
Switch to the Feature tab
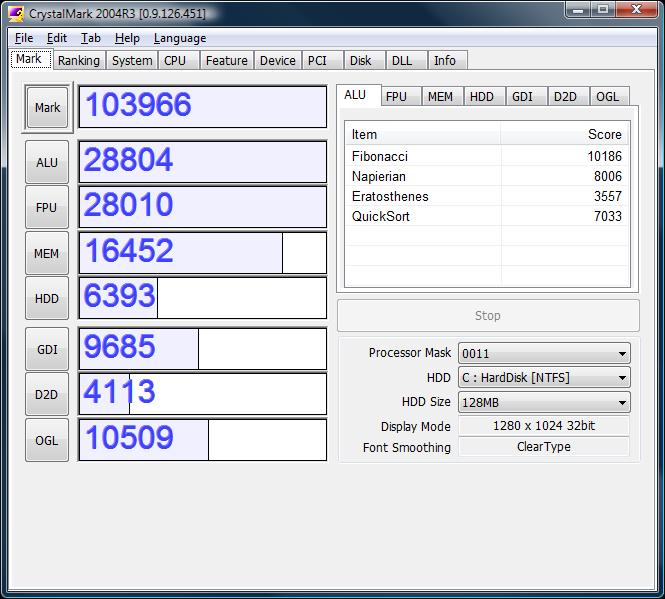coord(226,61)
